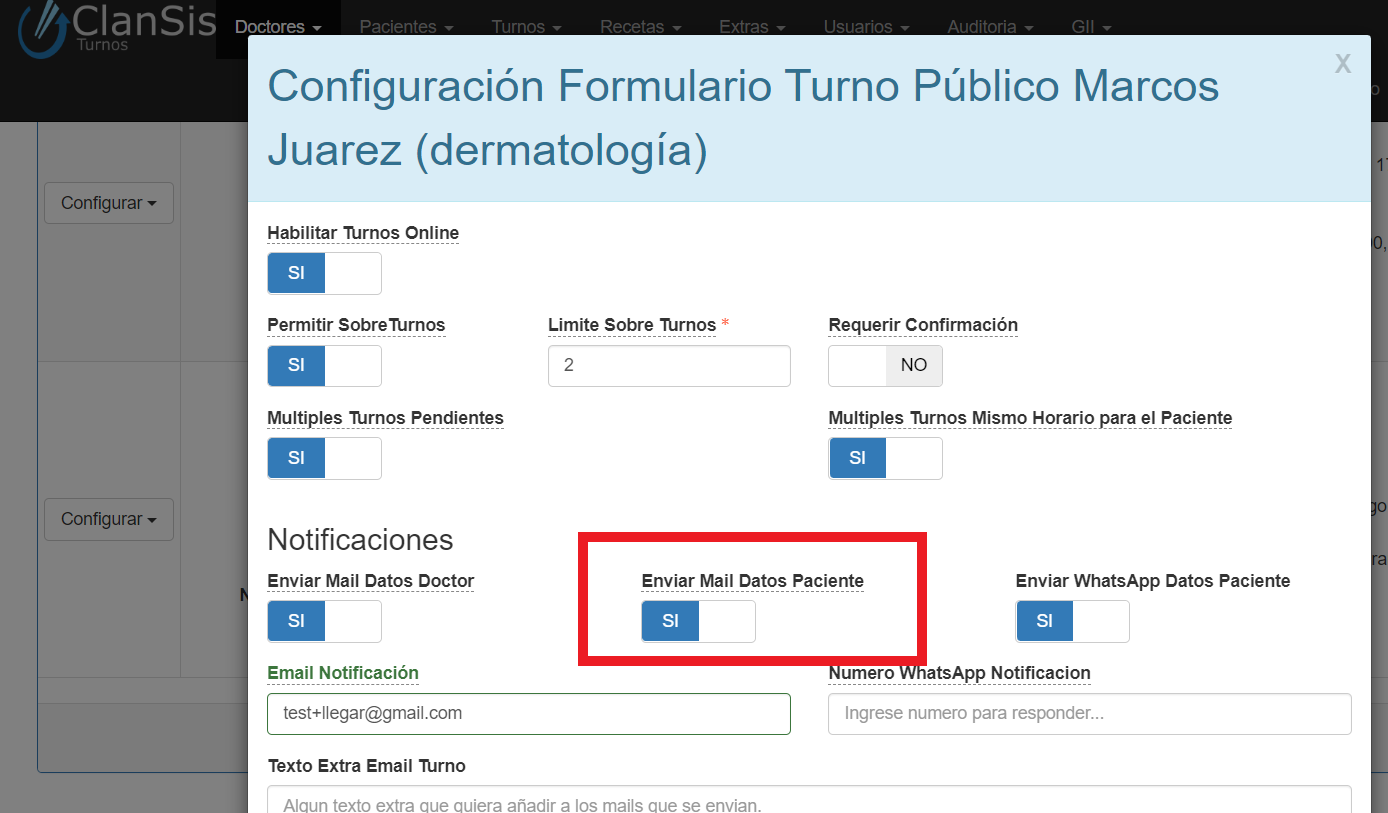Viewport: 1388px width, 813px height.
Task: Open the Turnos navbar dropdown
Action: [x=526, y=27]
